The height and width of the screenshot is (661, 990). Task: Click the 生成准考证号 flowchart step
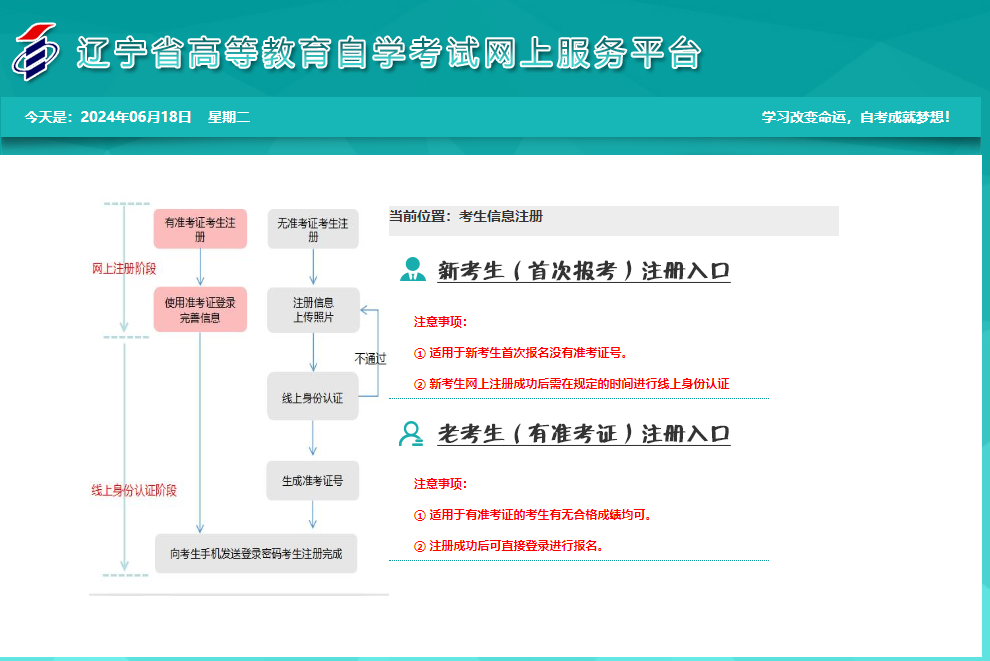(313, 480)
